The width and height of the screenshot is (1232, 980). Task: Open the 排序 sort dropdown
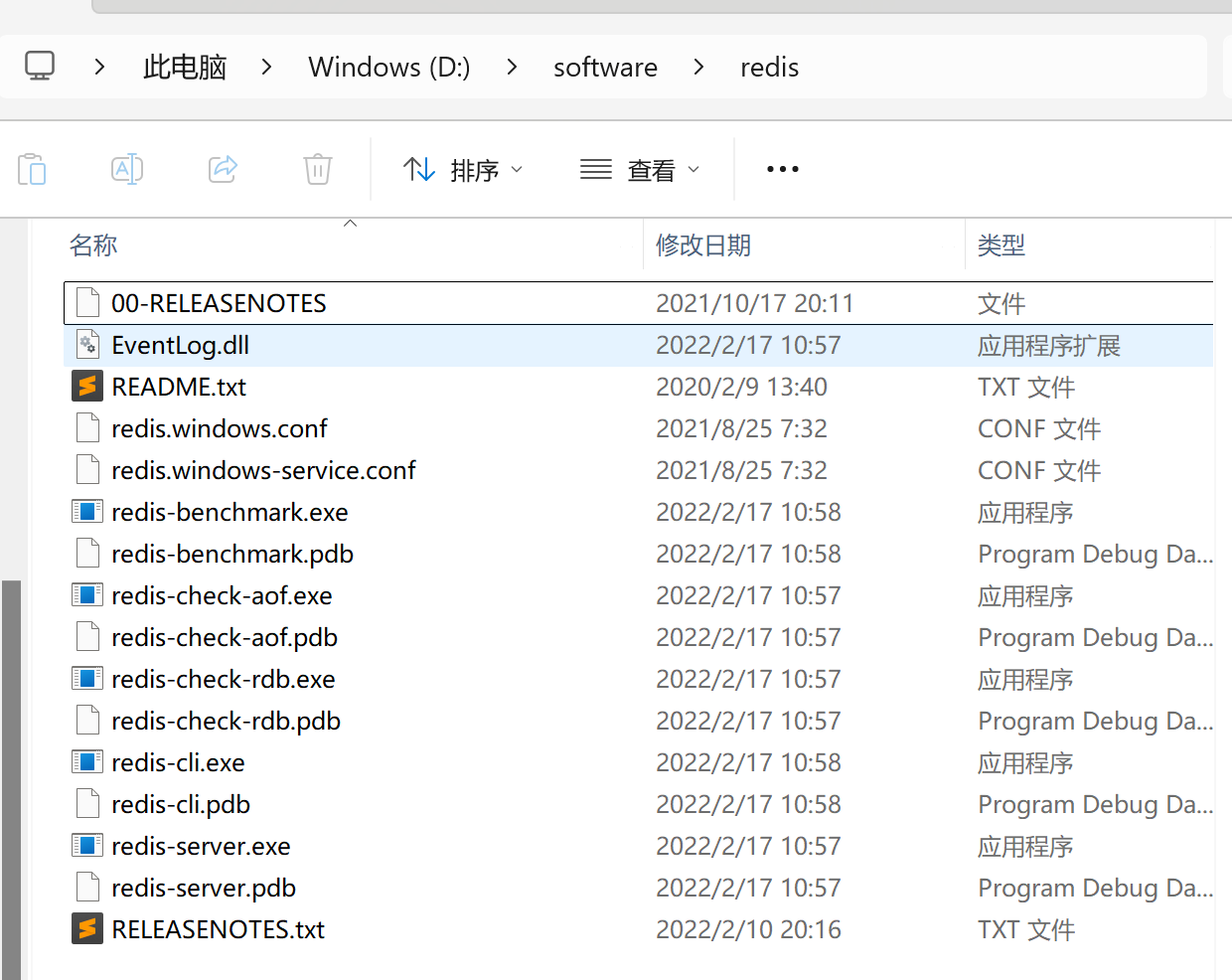463,170
